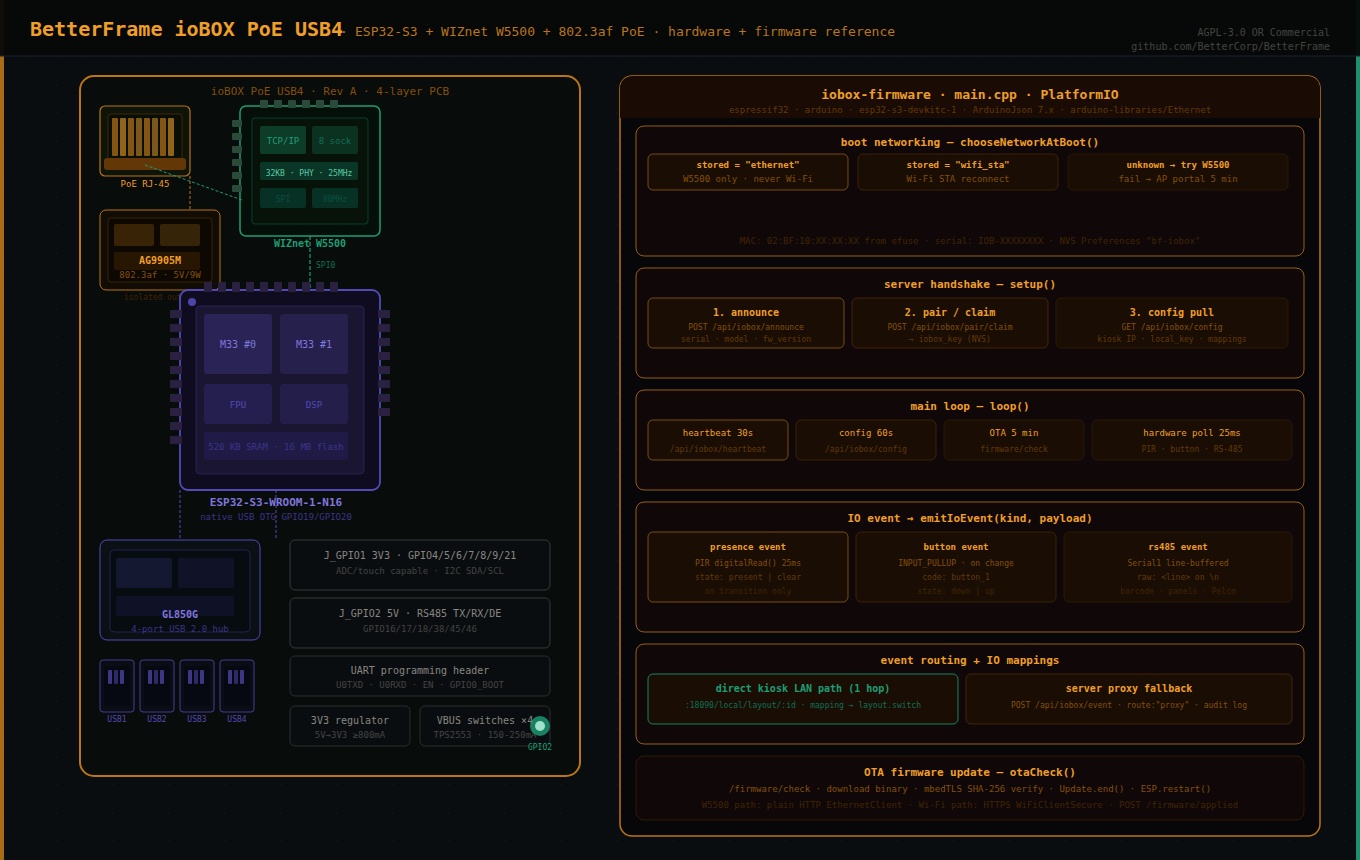
Task: Select the UART programming header box
Action: point(420,676)
